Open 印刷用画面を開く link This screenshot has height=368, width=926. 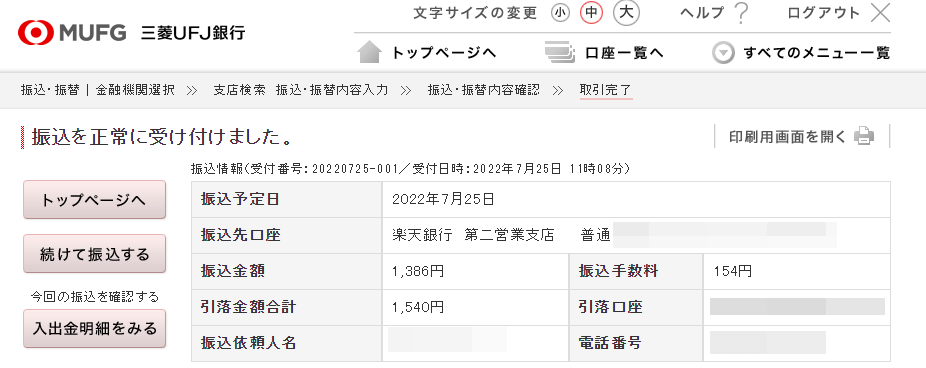click(788, 136)
